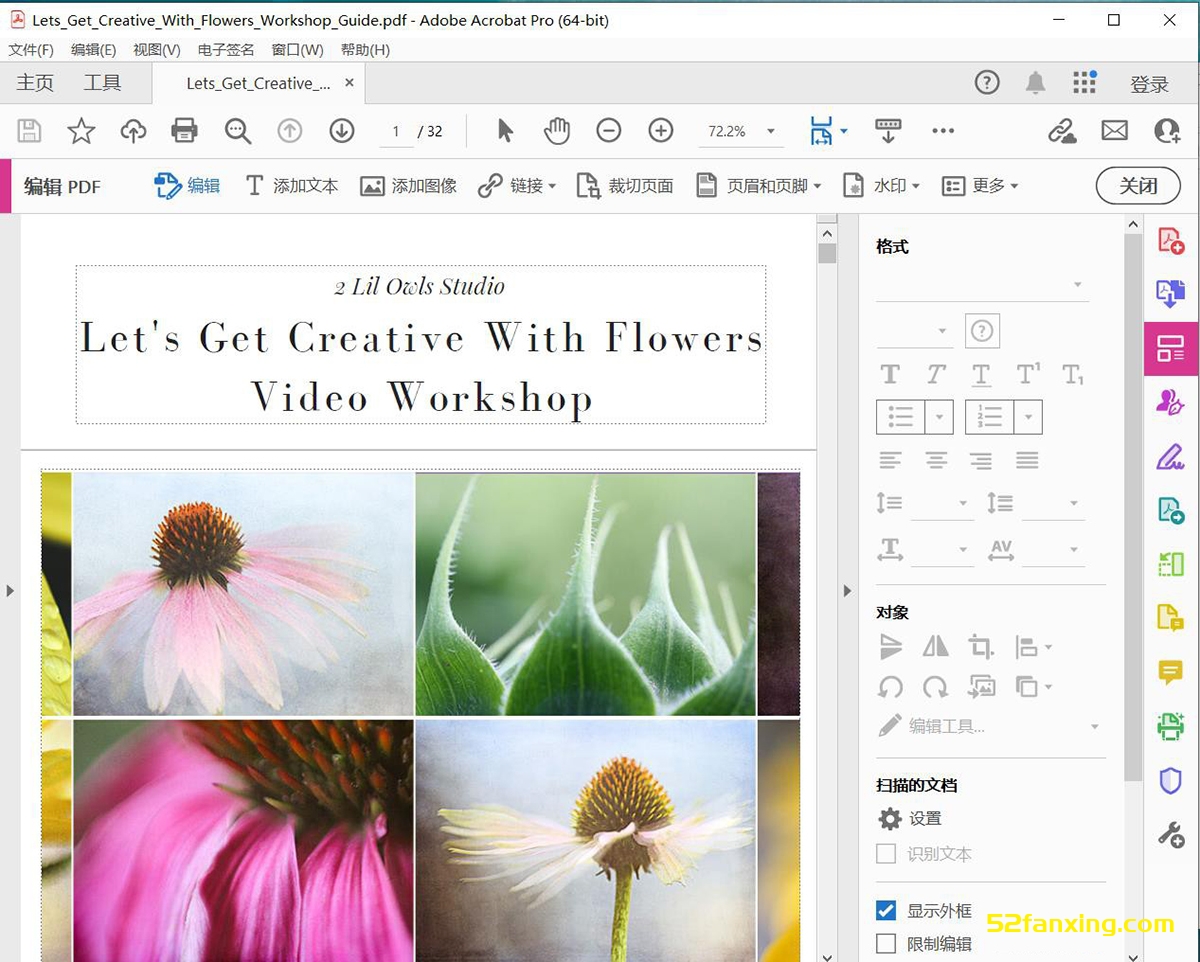Screen dimensions: 1200x962
Task: Switch to the 主页 tab
Action: pyautogui.click(x=35, y=83)
